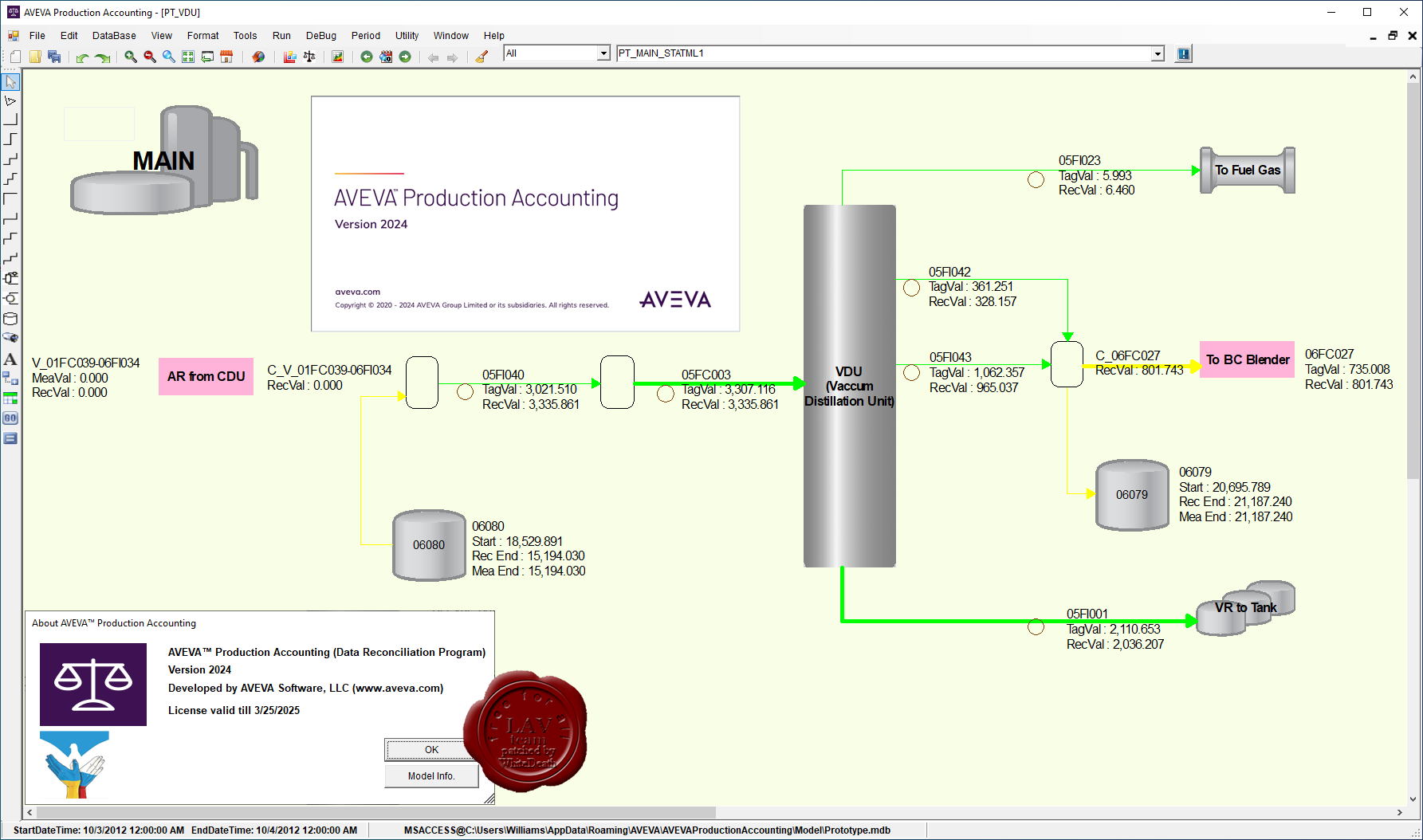Open the 'All' filter dropdown
1423x840 pixels.
[603, 53]
